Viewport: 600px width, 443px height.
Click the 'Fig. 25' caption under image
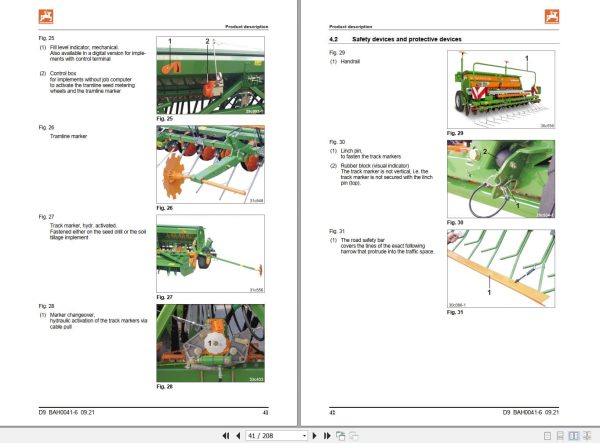coord(165,119)
